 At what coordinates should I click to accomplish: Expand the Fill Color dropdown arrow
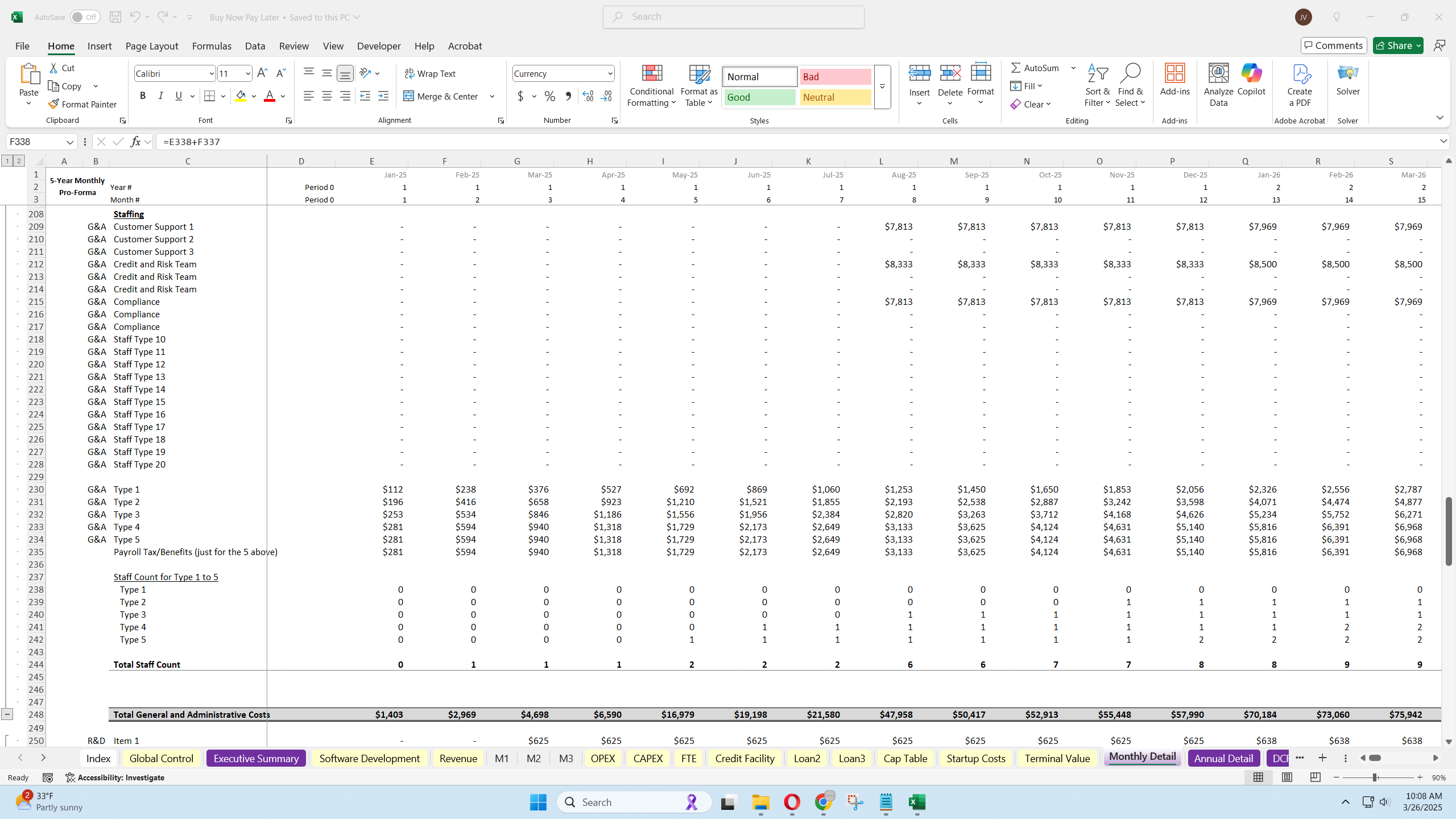tap(254, 96)
